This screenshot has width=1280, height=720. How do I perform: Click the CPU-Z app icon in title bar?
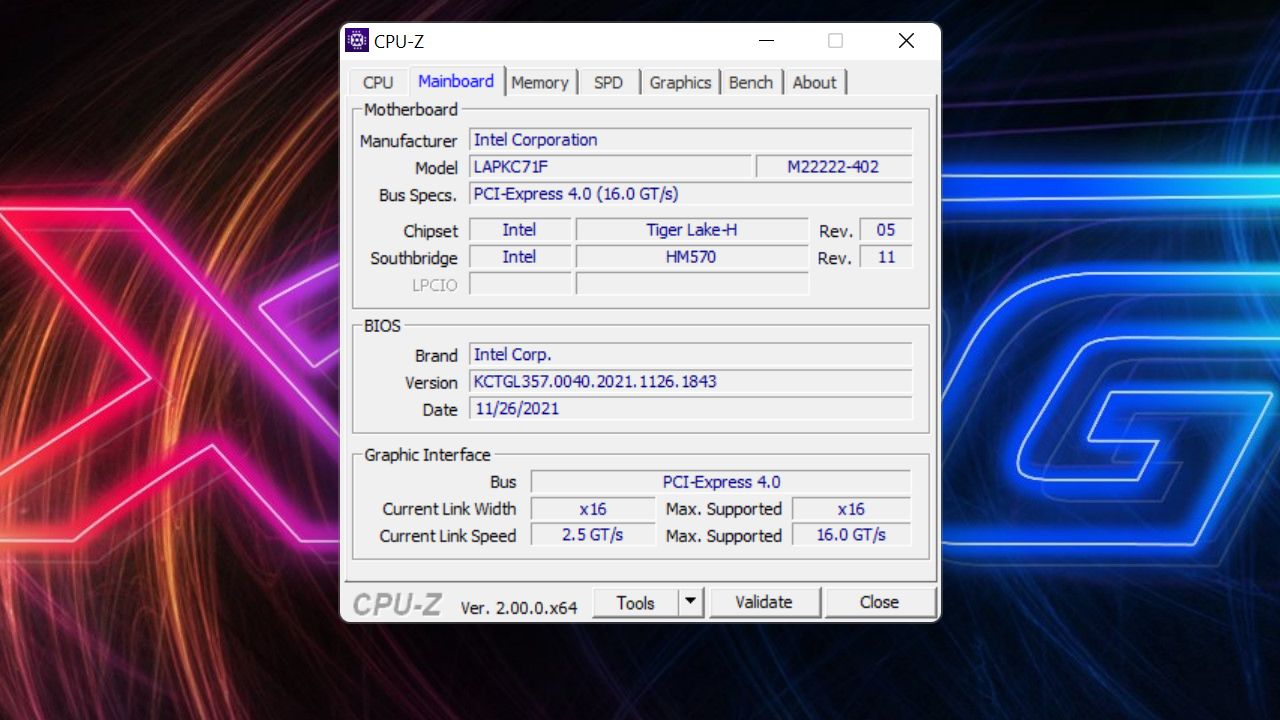[x=357, y=41]
